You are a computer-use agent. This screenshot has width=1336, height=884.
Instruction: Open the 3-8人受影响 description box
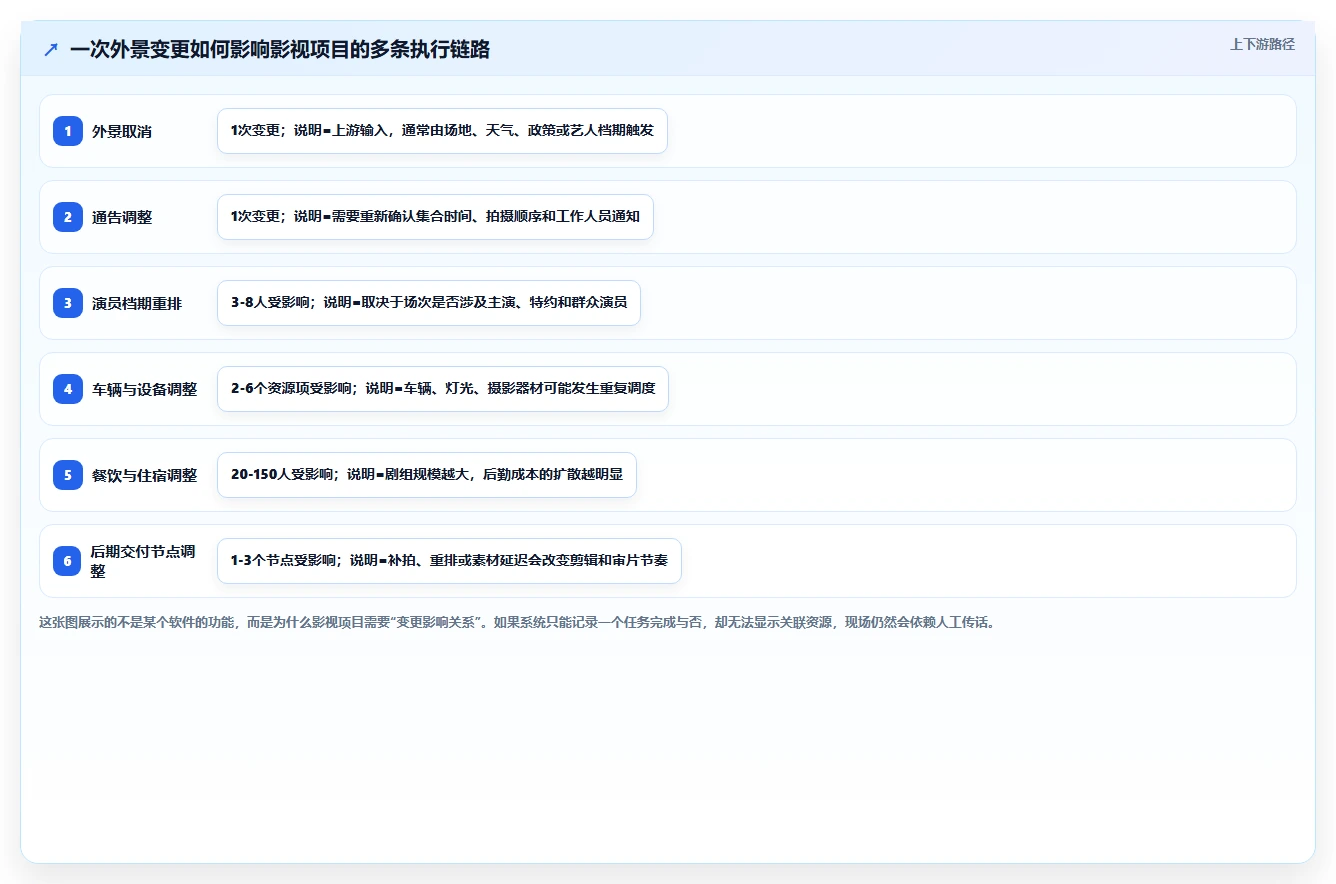(429, 303)
